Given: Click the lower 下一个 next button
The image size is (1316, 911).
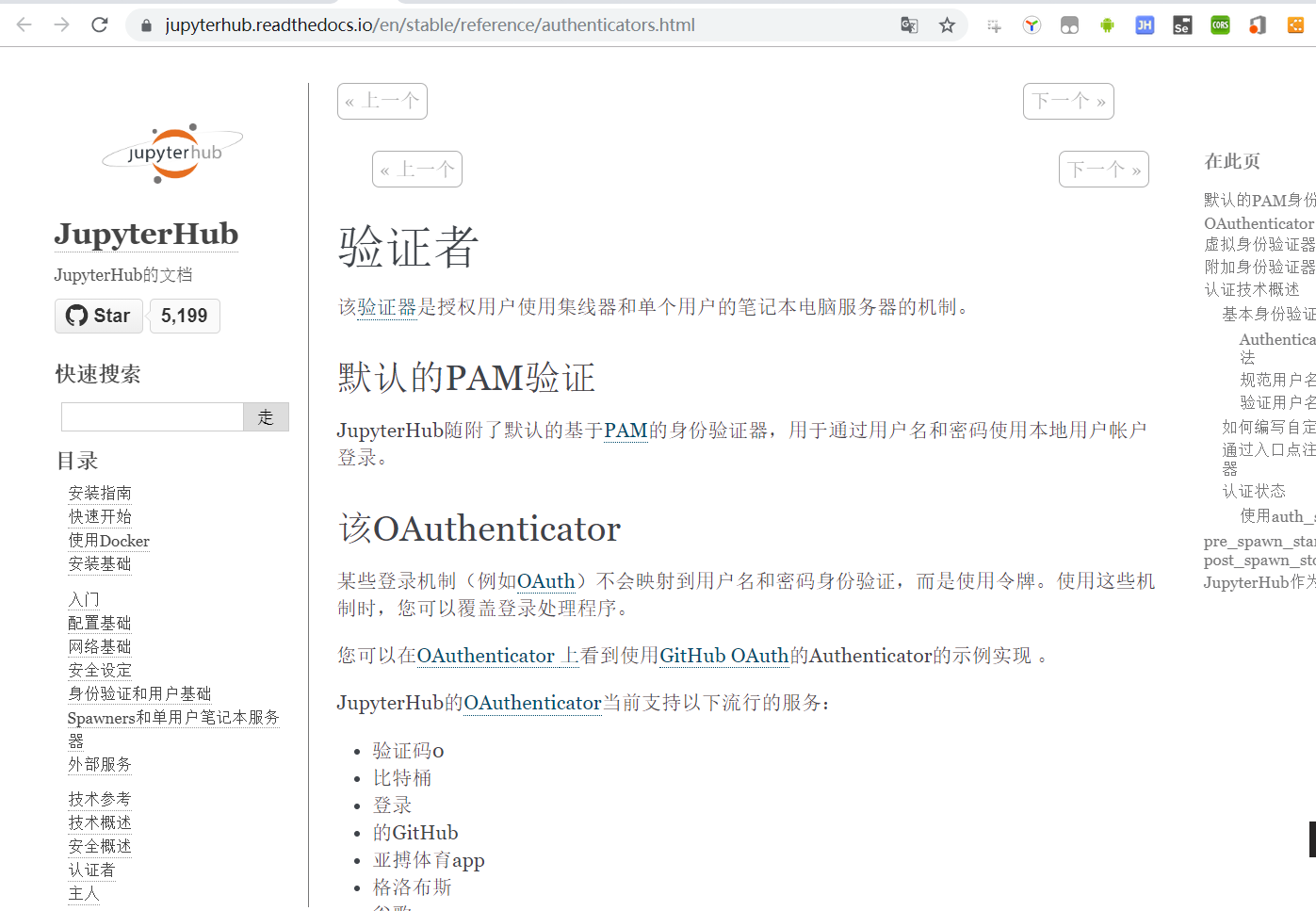Looking at the screenshot, I should pos(1104,170).
